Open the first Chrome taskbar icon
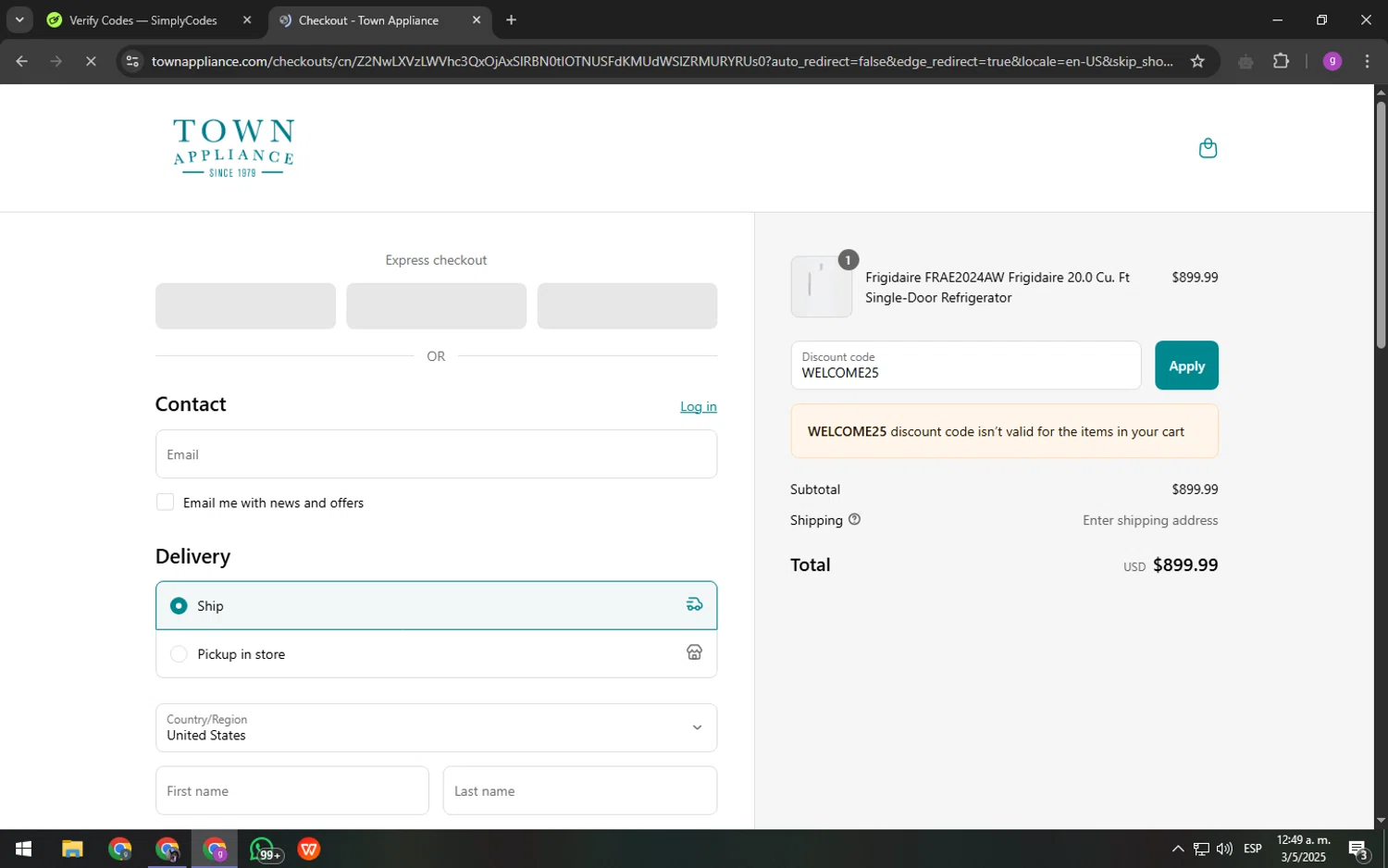 tap(120, 849)
